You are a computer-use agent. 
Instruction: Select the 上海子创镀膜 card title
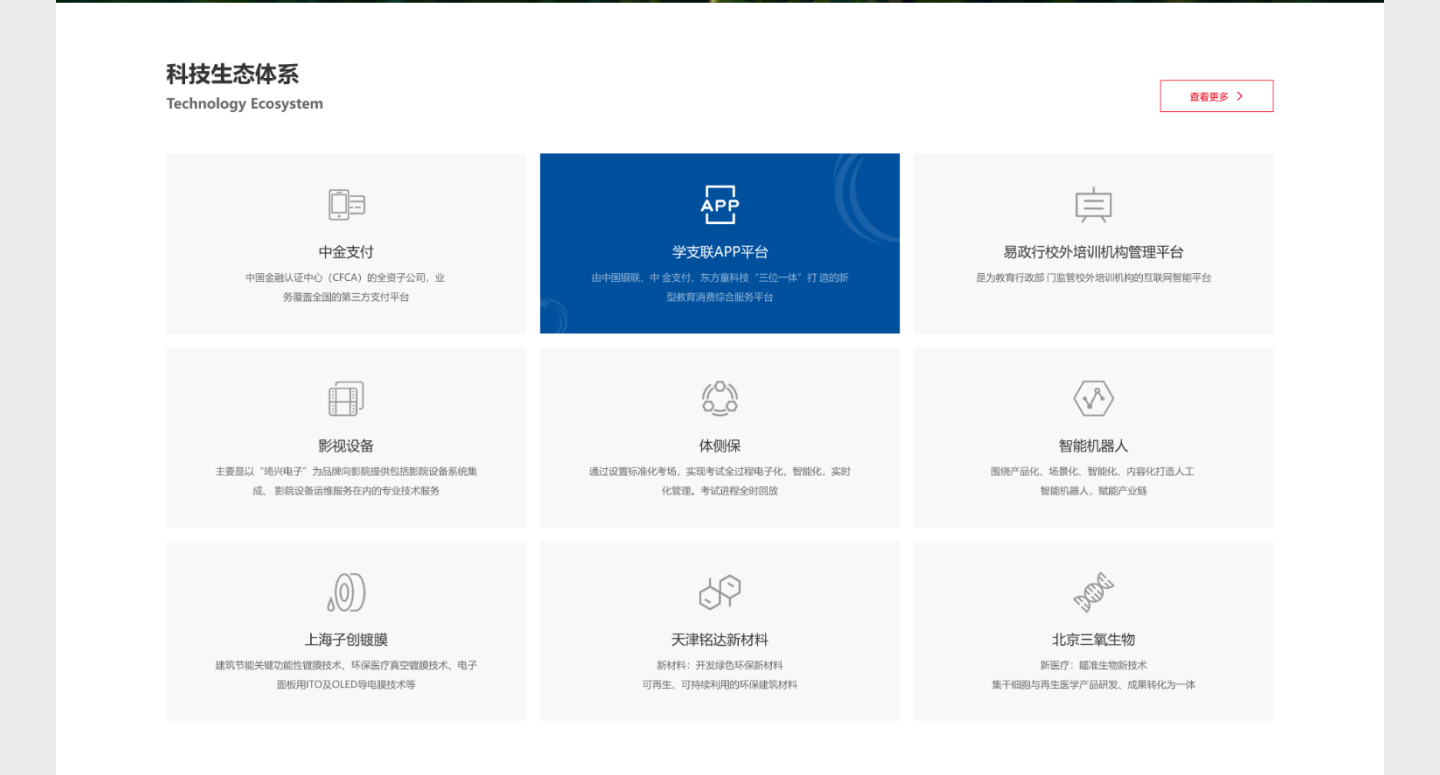346,640
